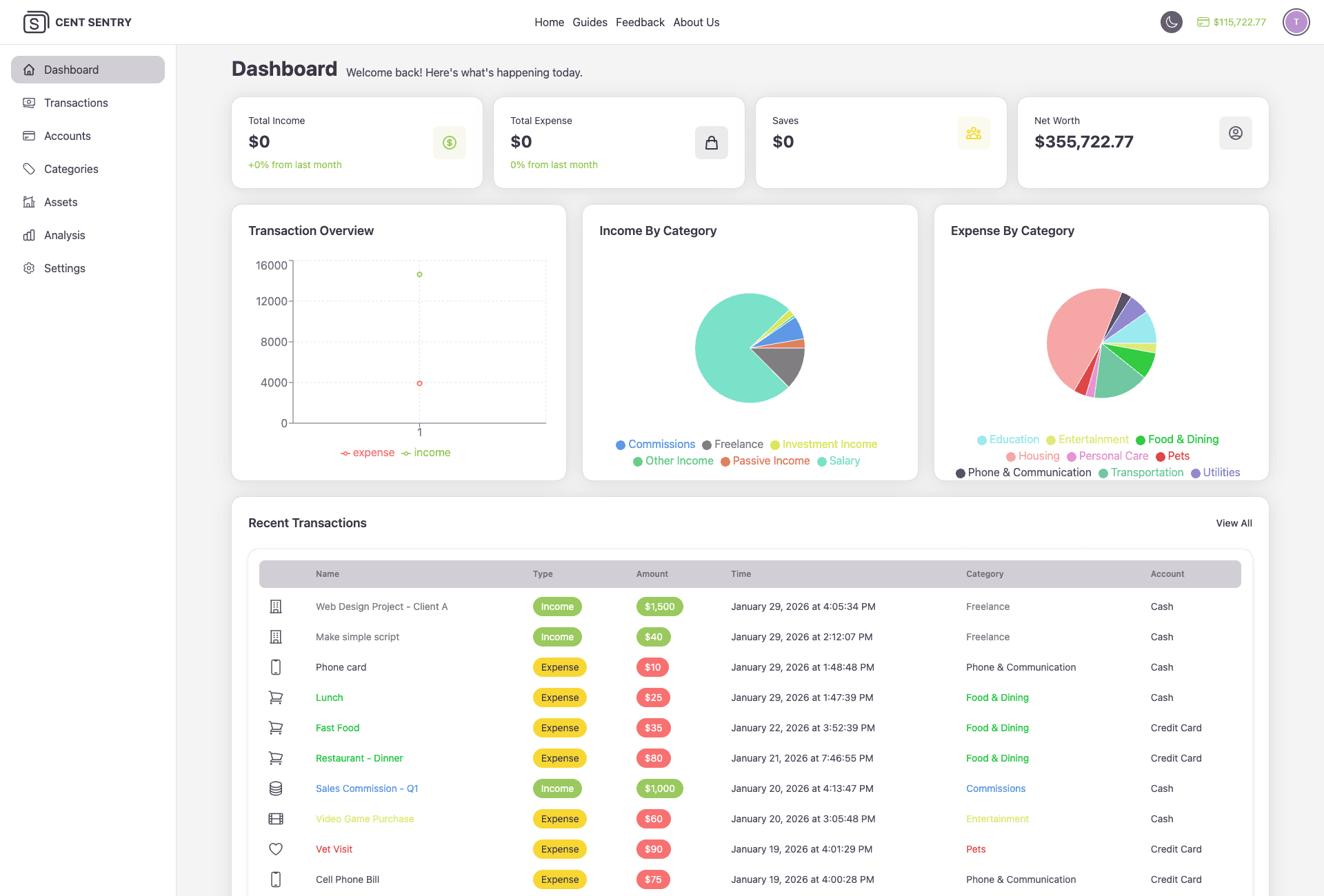The width and height of the screenshot is (1324, 896).
Task: Click the Total Income dollar icon
Action: coord(450,143)
